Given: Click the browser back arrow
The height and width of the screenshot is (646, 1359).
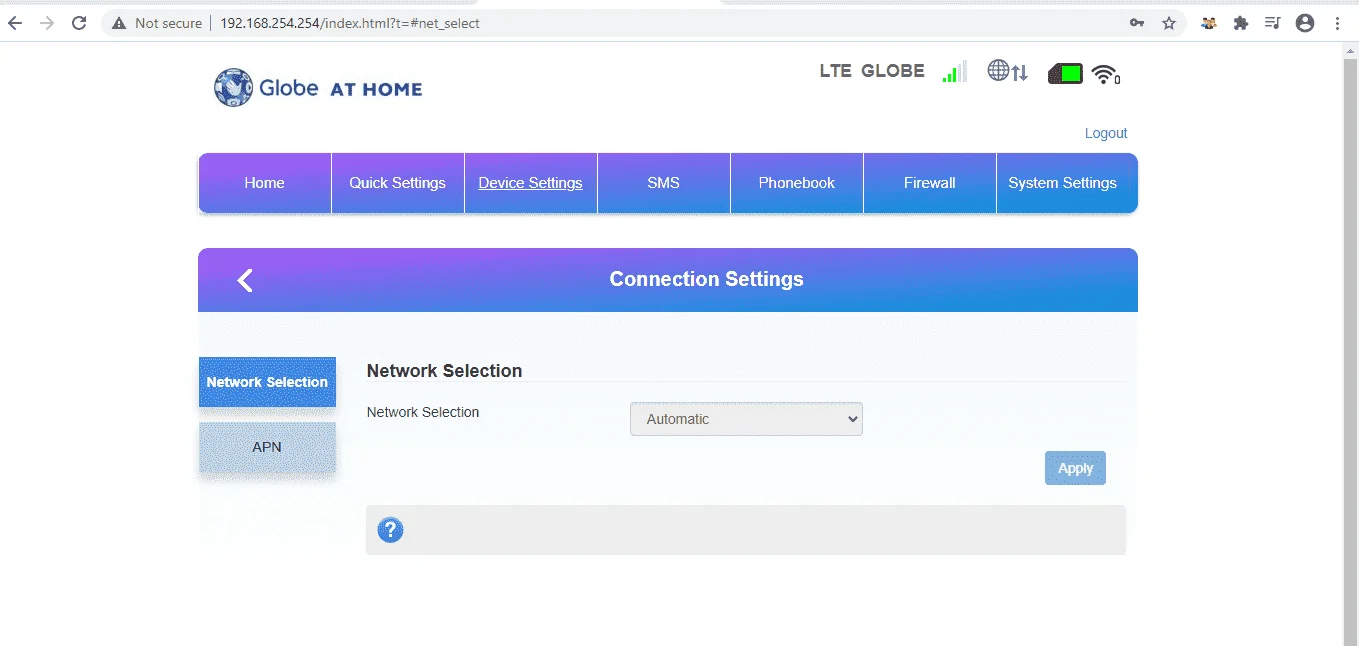Looking at the screenshot, I should (15, 23).
